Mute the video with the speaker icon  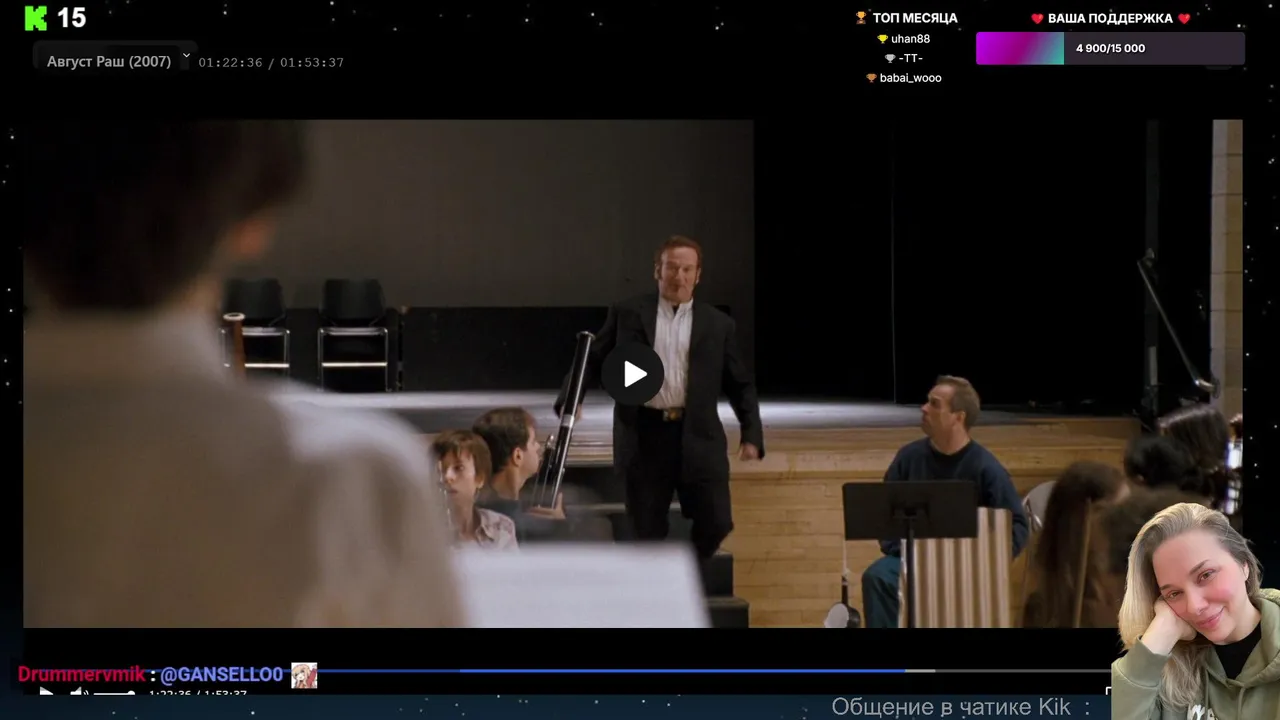(x=79, y=691)
